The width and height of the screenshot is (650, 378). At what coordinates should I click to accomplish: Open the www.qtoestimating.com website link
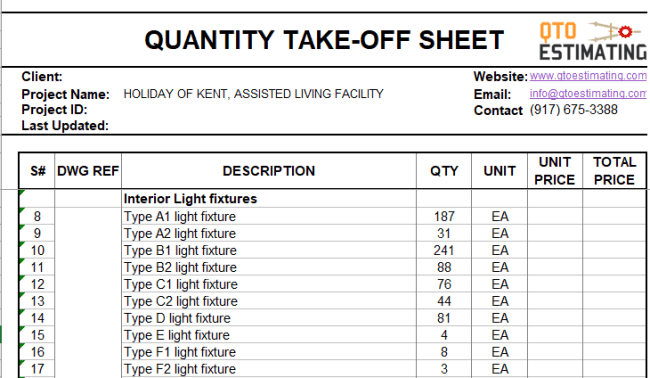coord(588,76)
